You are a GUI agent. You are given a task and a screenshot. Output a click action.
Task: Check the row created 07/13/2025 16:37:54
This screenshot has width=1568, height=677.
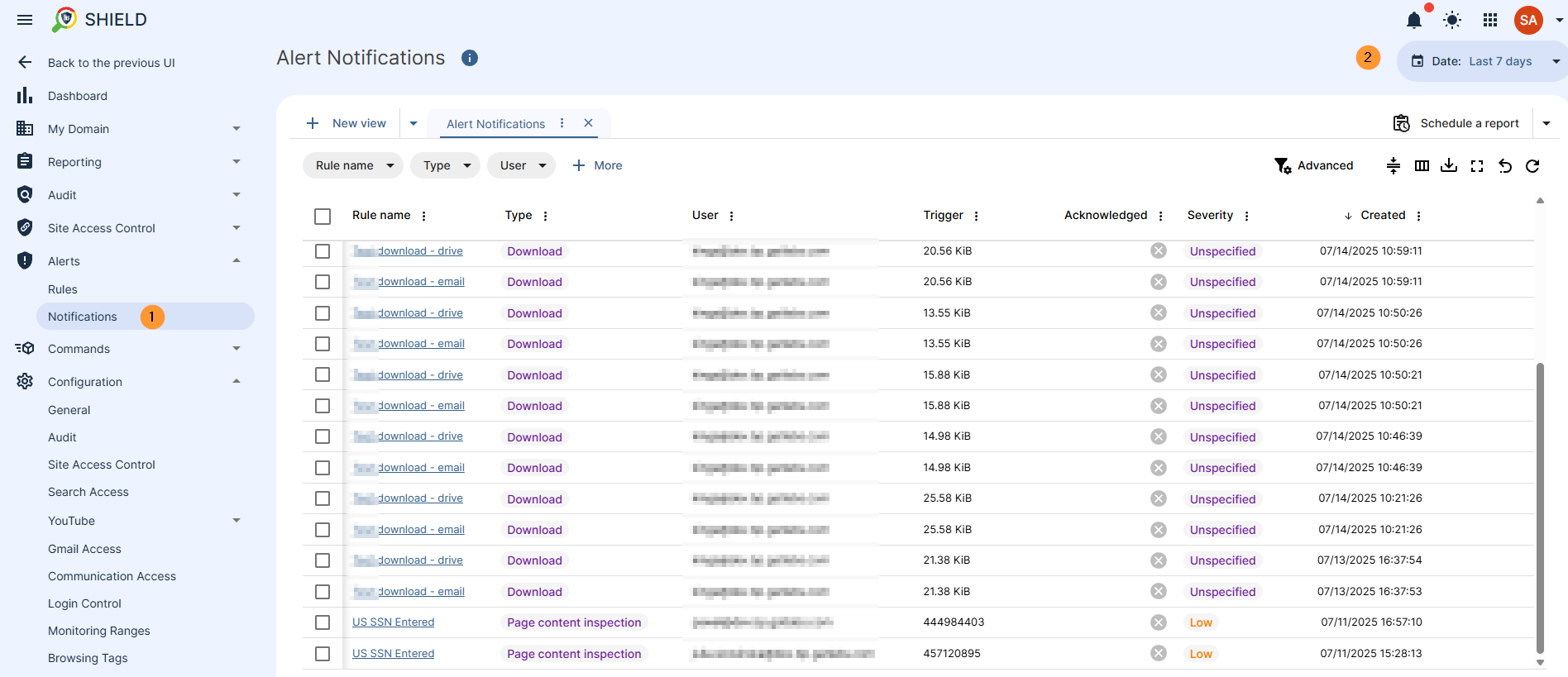323,560
